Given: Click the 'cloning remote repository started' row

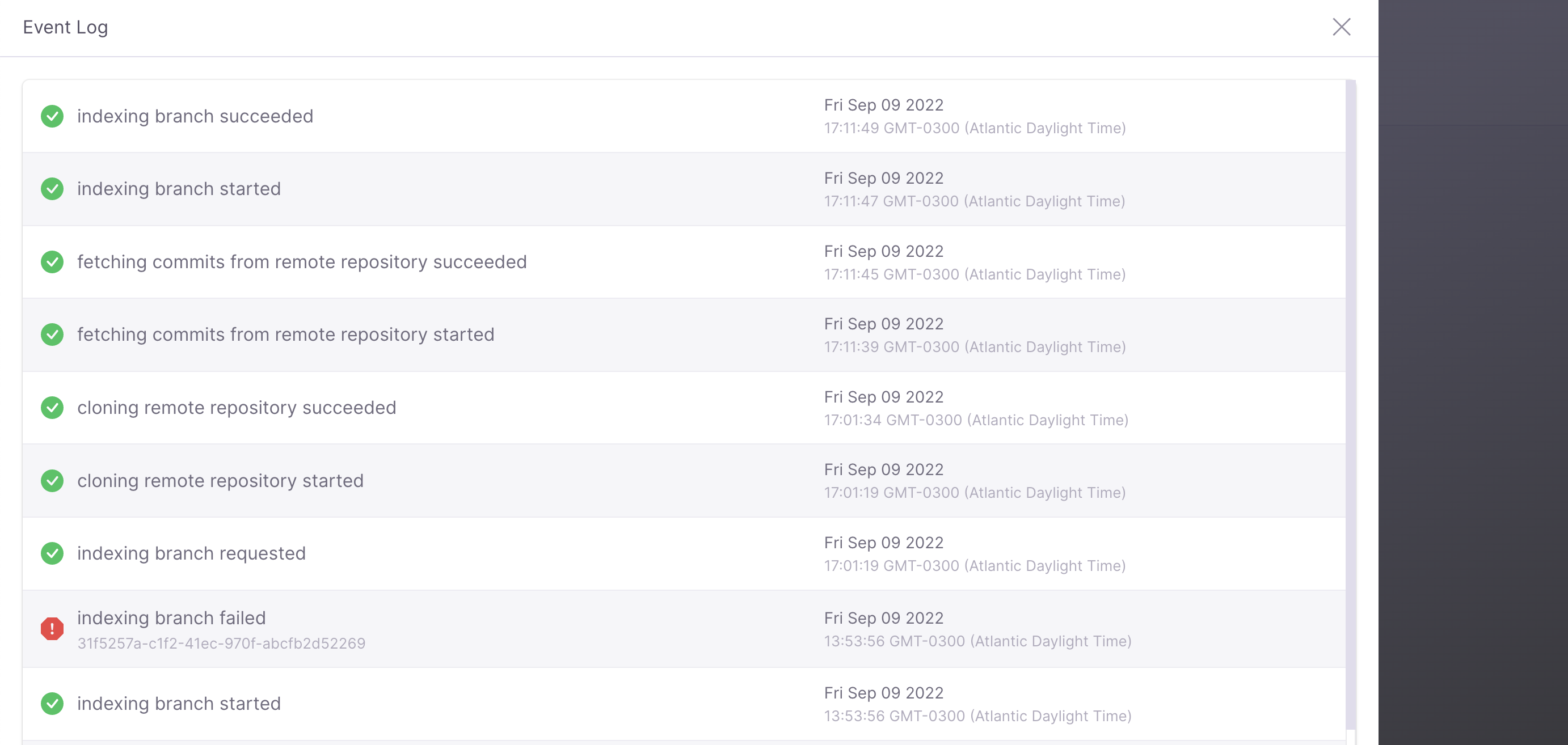Looking at the screenshot, I should (684, 480).
